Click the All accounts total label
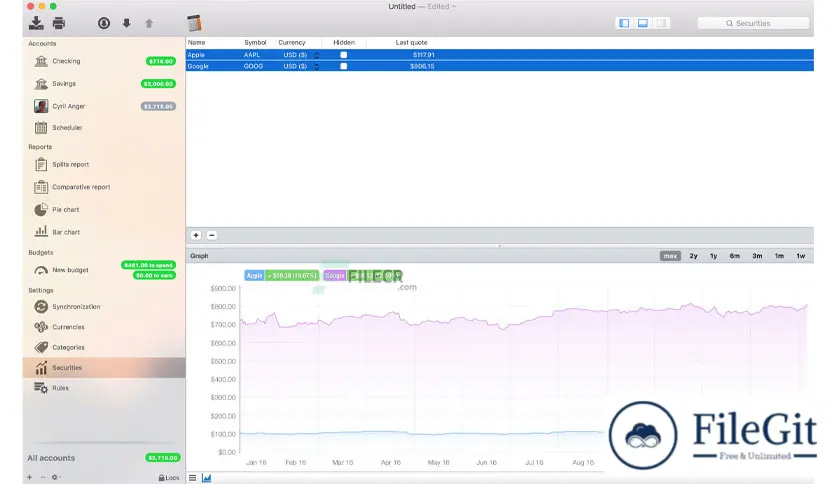This screenshot has width=836, height=484. pos(51,458)
